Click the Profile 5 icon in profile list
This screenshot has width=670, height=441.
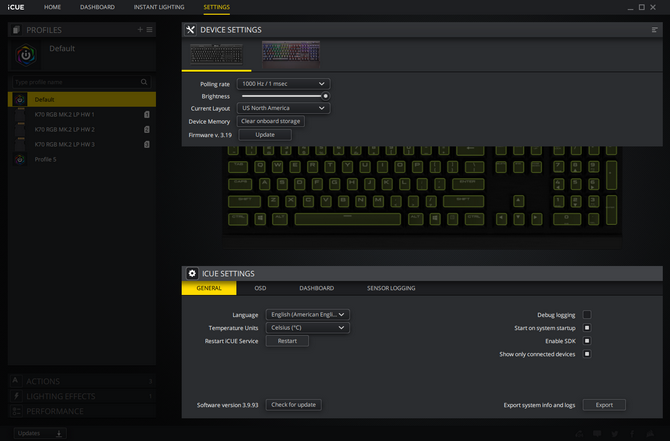20,159
